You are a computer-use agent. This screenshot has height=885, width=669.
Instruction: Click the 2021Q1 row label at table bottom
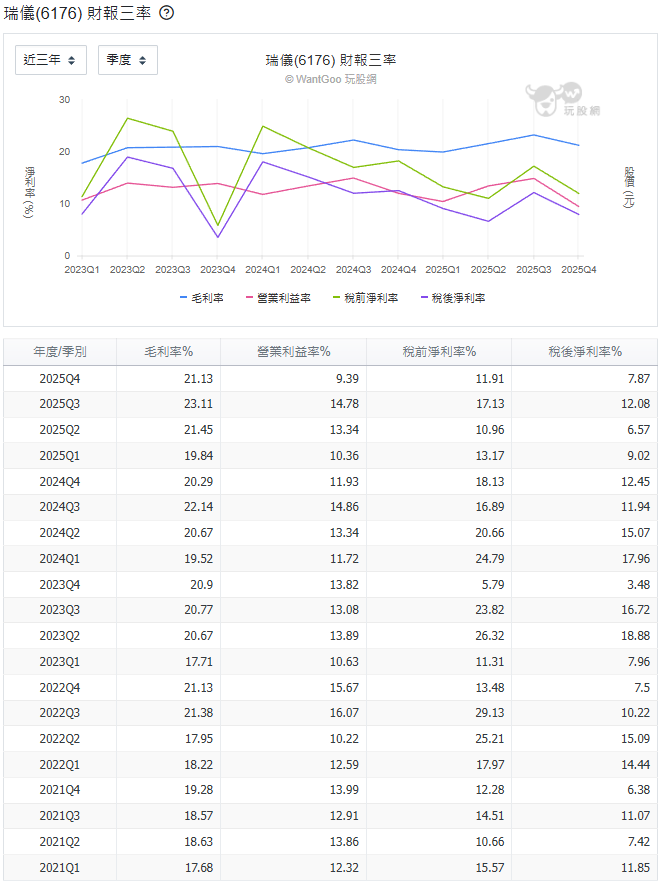click(x=60, y=868)
